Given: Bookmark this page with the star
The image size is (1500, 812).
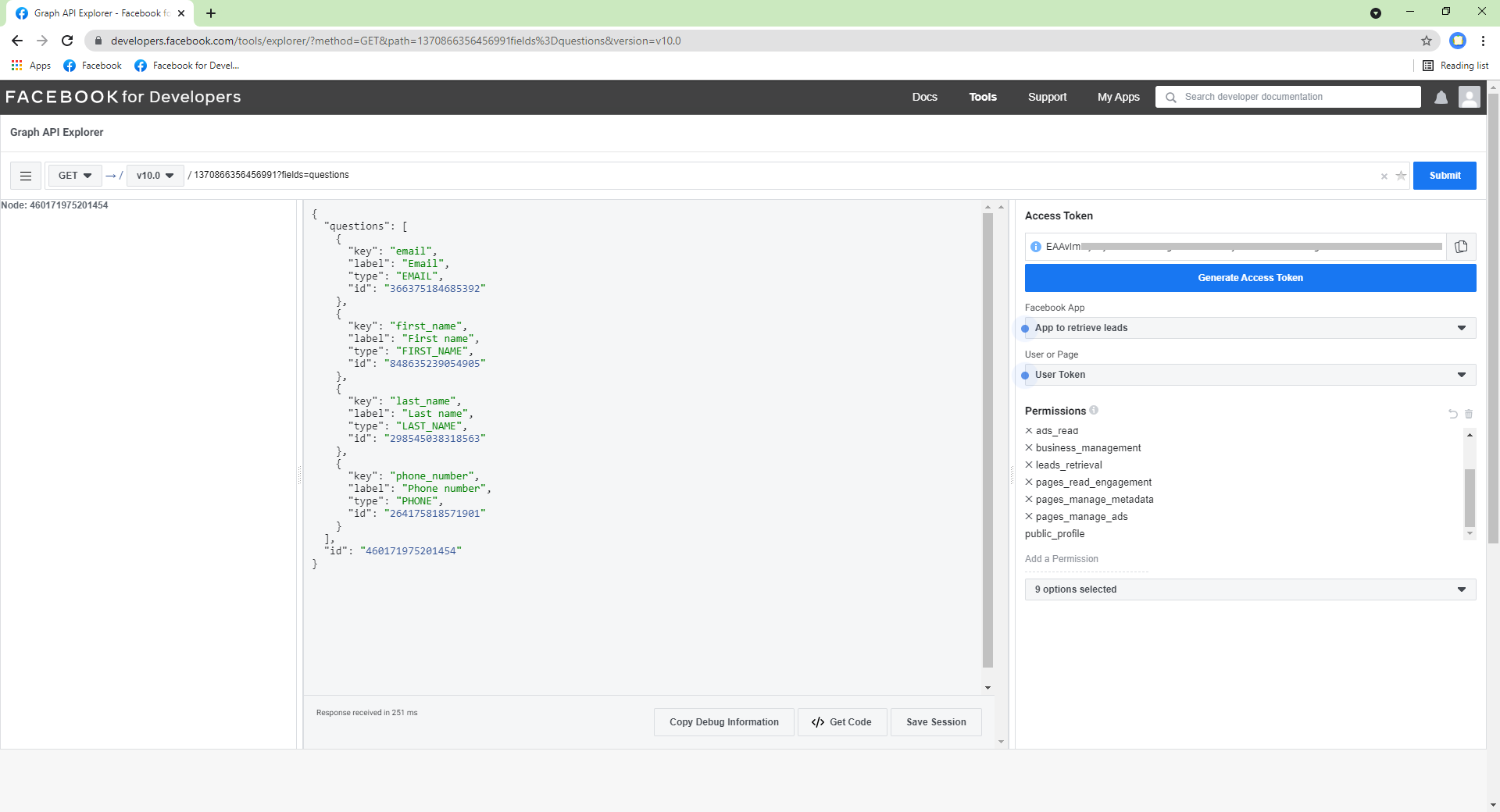Looking at the screenshot, I should click(1427, 41).
